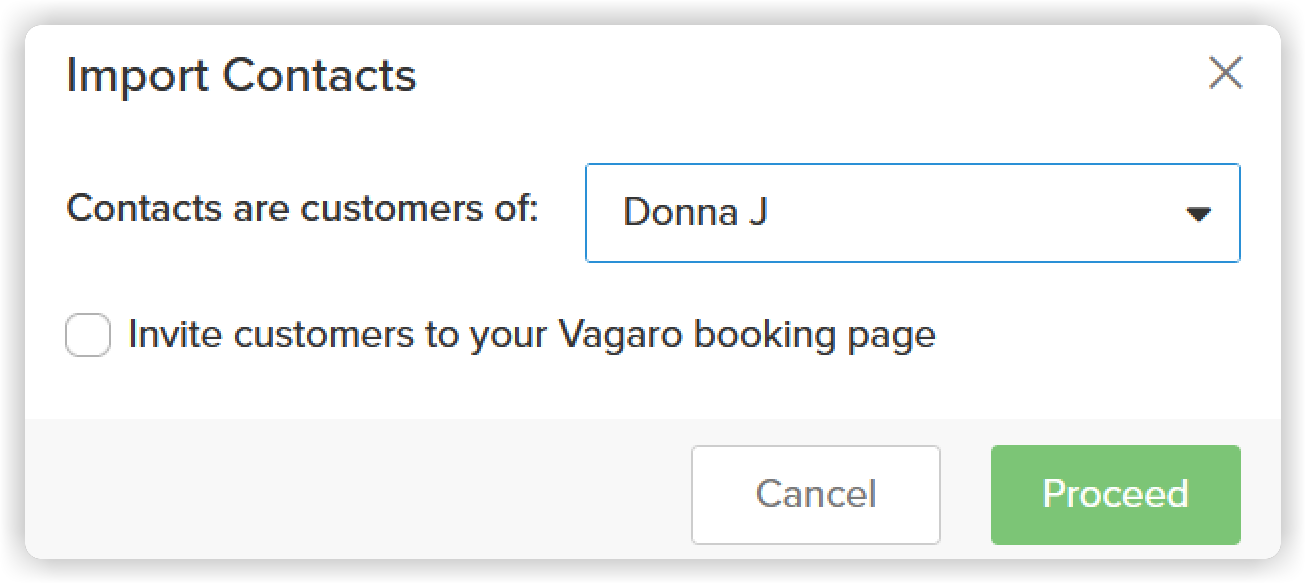Click the X icon beside the dialog title

pos(1225,73)
